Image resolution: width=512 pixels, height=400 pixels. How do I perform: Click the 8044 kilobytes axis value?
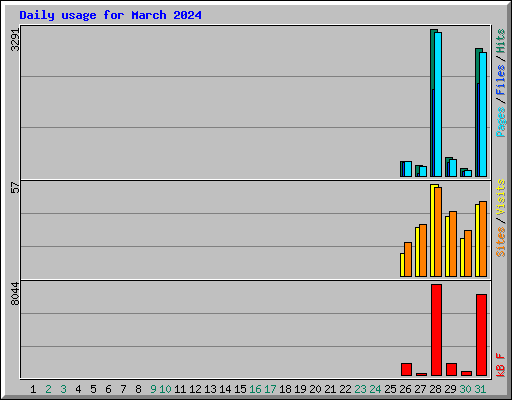(x=15, y=294)
